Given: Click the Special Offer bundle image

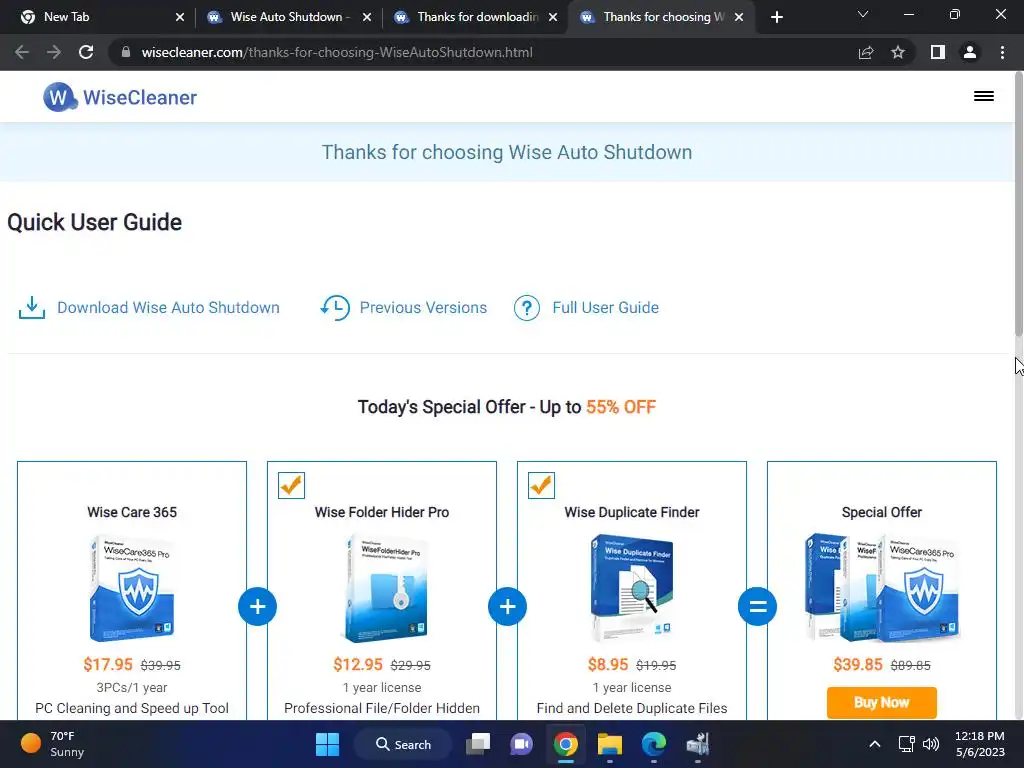Looking at the screenshot, I should coord(882,588).
